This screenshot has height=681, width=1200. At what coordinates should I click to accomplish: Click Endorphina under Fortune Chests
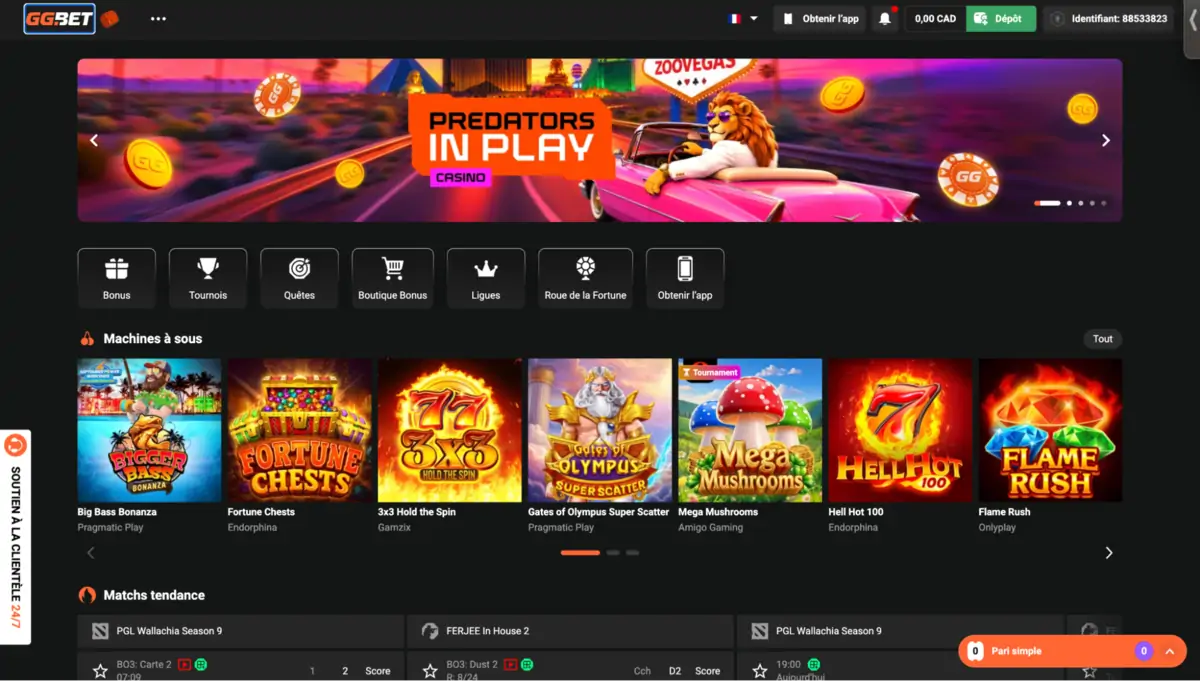tap(252, 527)
